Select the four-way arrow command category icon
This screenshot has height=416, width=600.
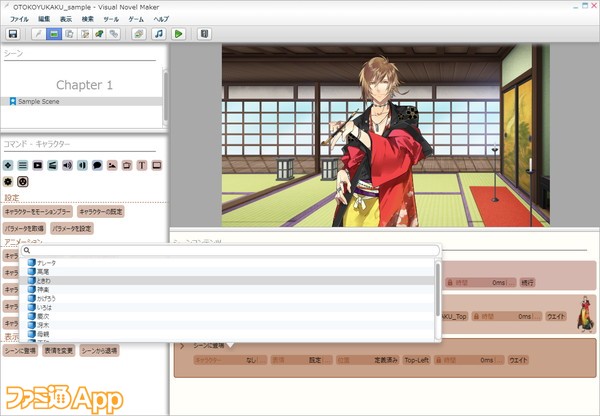[x=8, y=165]
